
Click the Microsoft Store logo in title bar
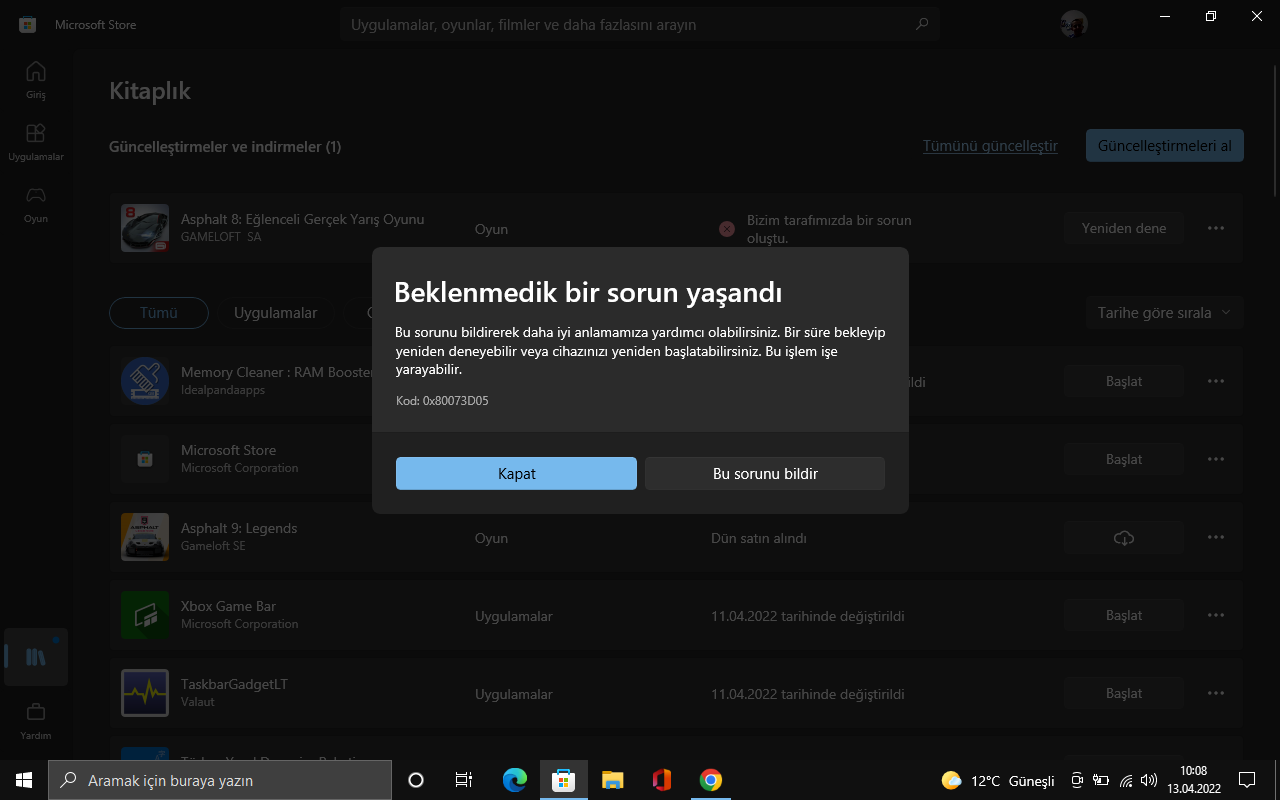[28, 24]
